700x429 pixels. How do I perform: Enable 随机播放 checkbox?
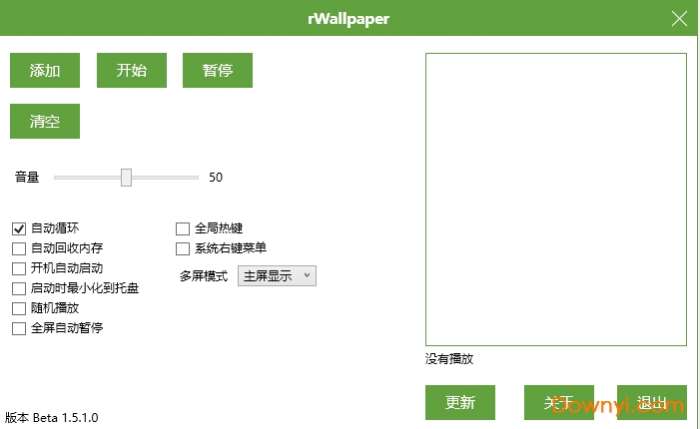(19, 308)
